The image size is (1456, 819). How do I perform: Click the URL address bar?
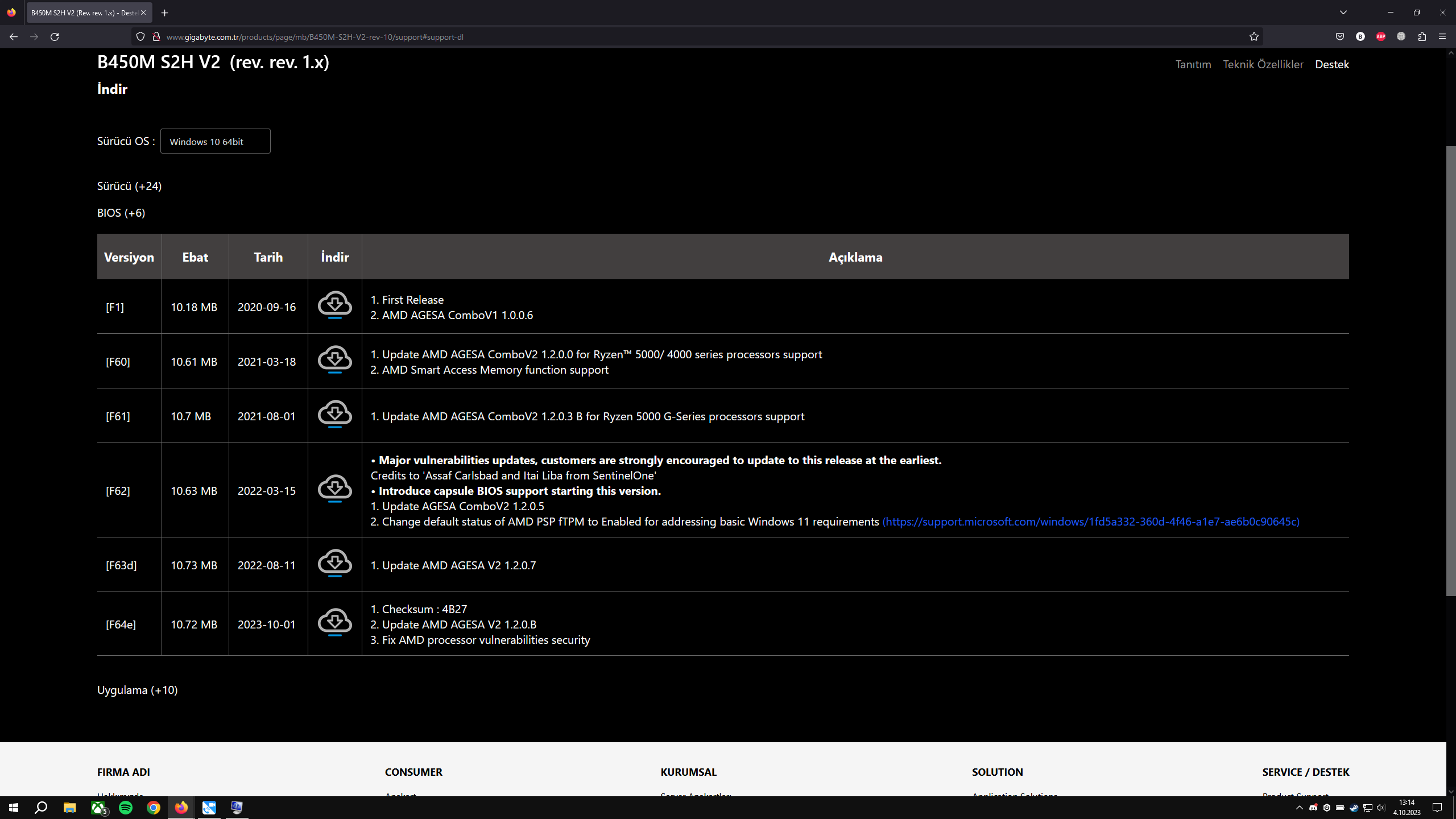(682, 37)
